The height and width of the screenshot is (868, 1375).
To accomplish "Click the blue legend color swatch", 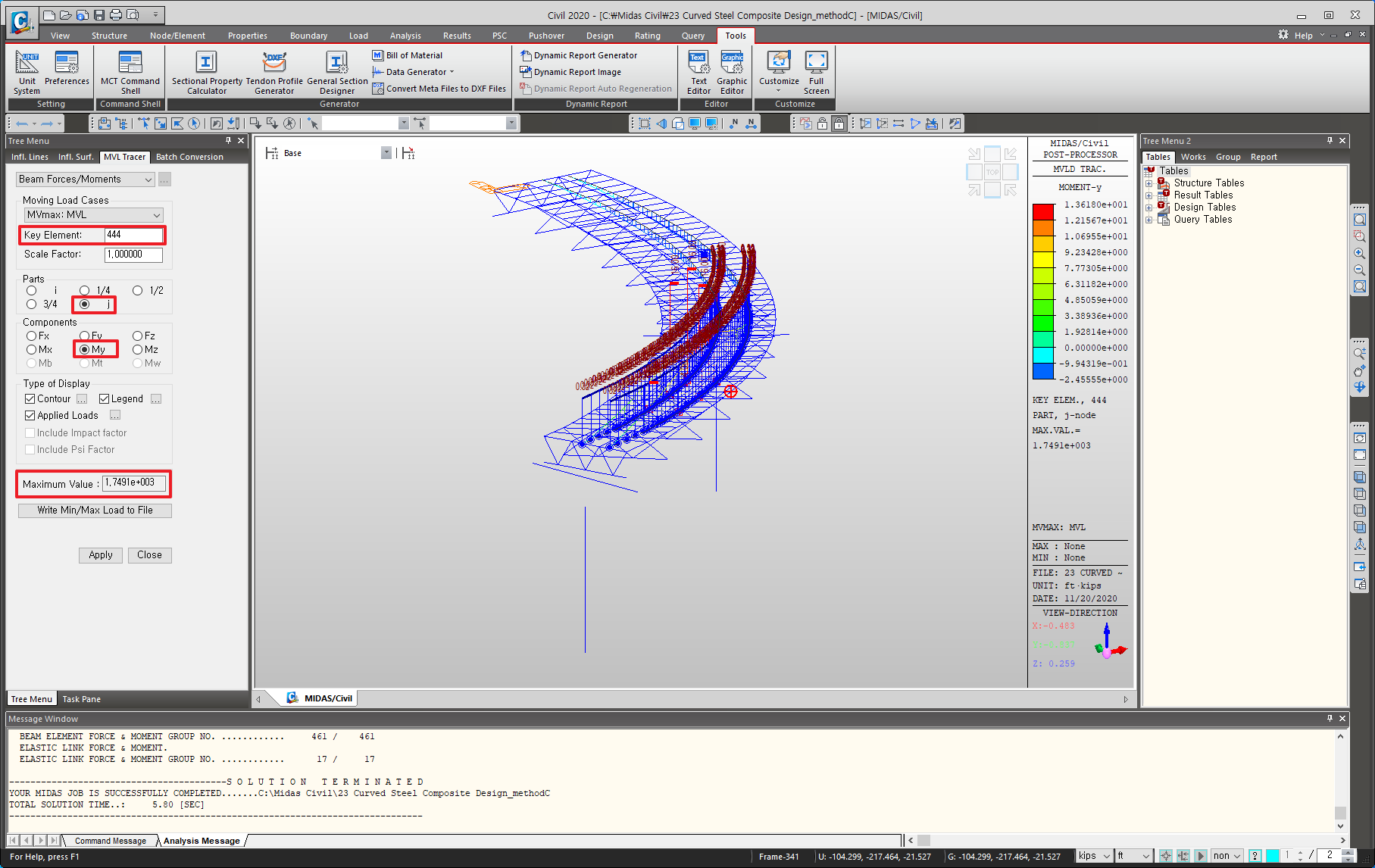I will point(1043,371).
